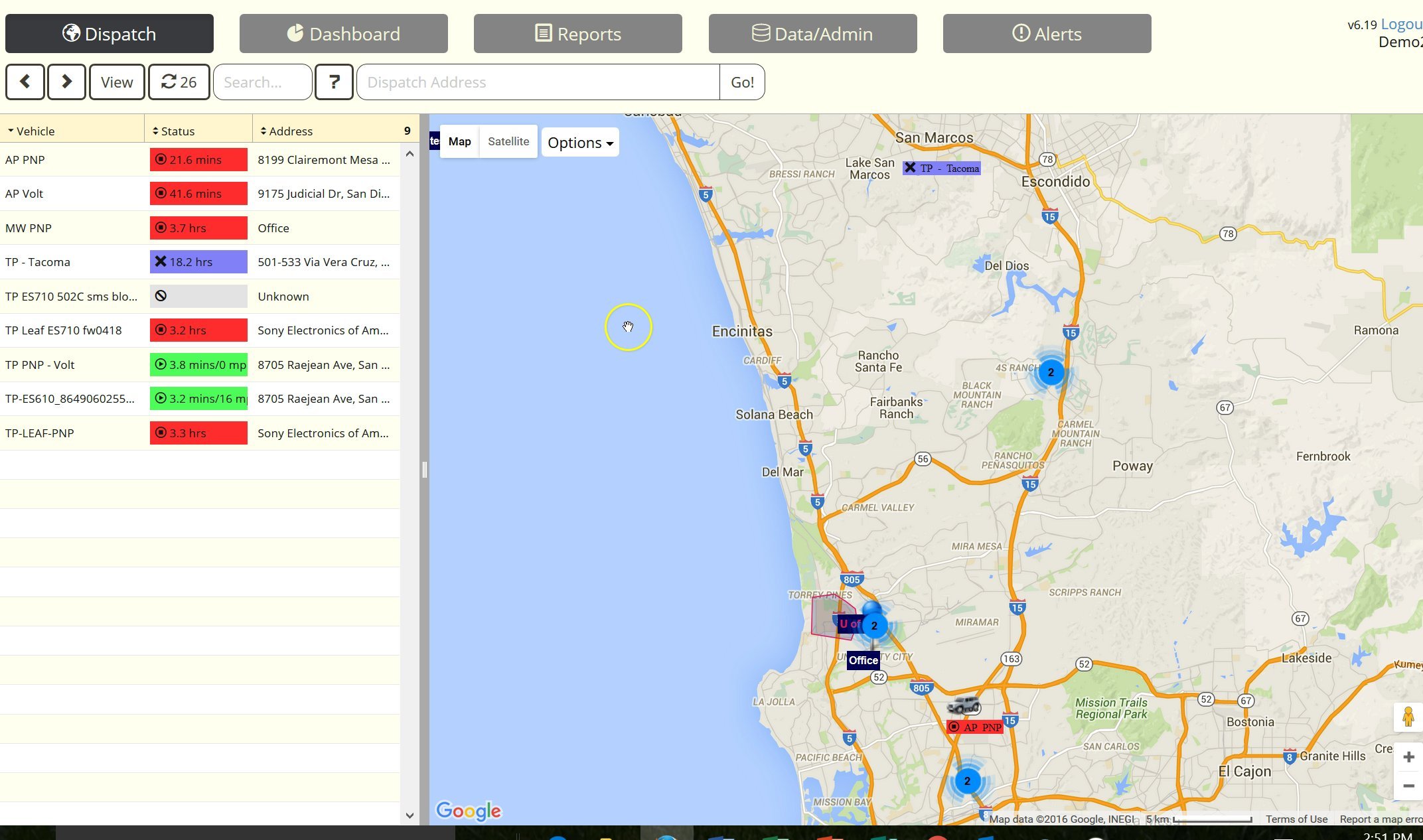This screenshot has width=1423, height=840.
Task: Click TP - Tacoma's purple 18.2 hrs status
Action: click(x=198, y=262)
